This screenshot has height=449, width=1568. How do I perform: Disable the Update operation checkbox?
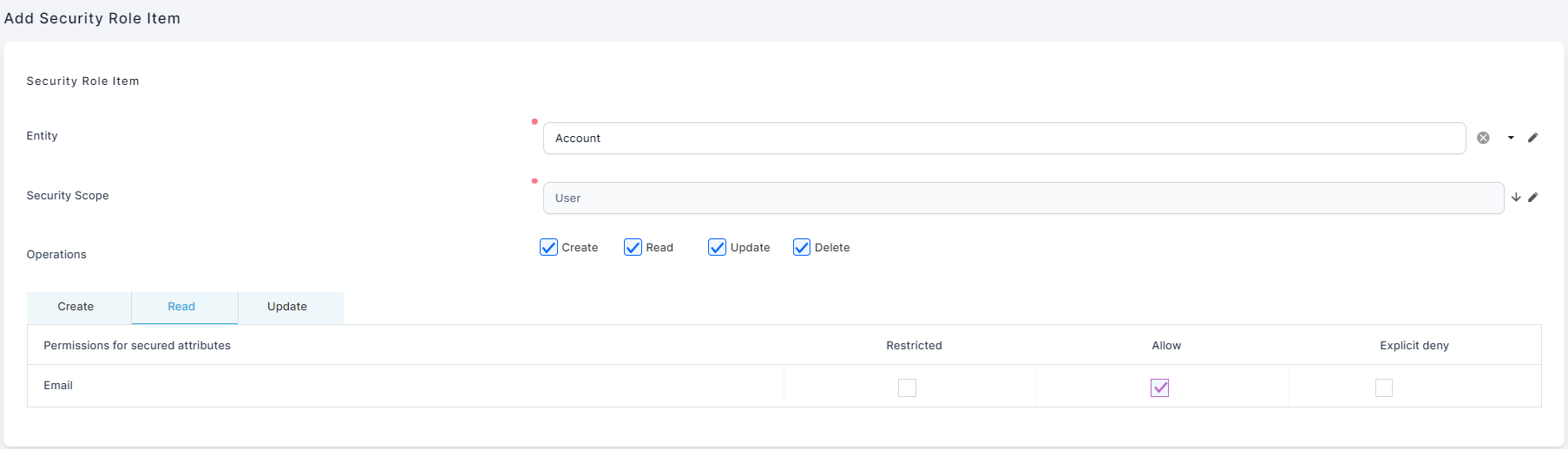point(717,248)
